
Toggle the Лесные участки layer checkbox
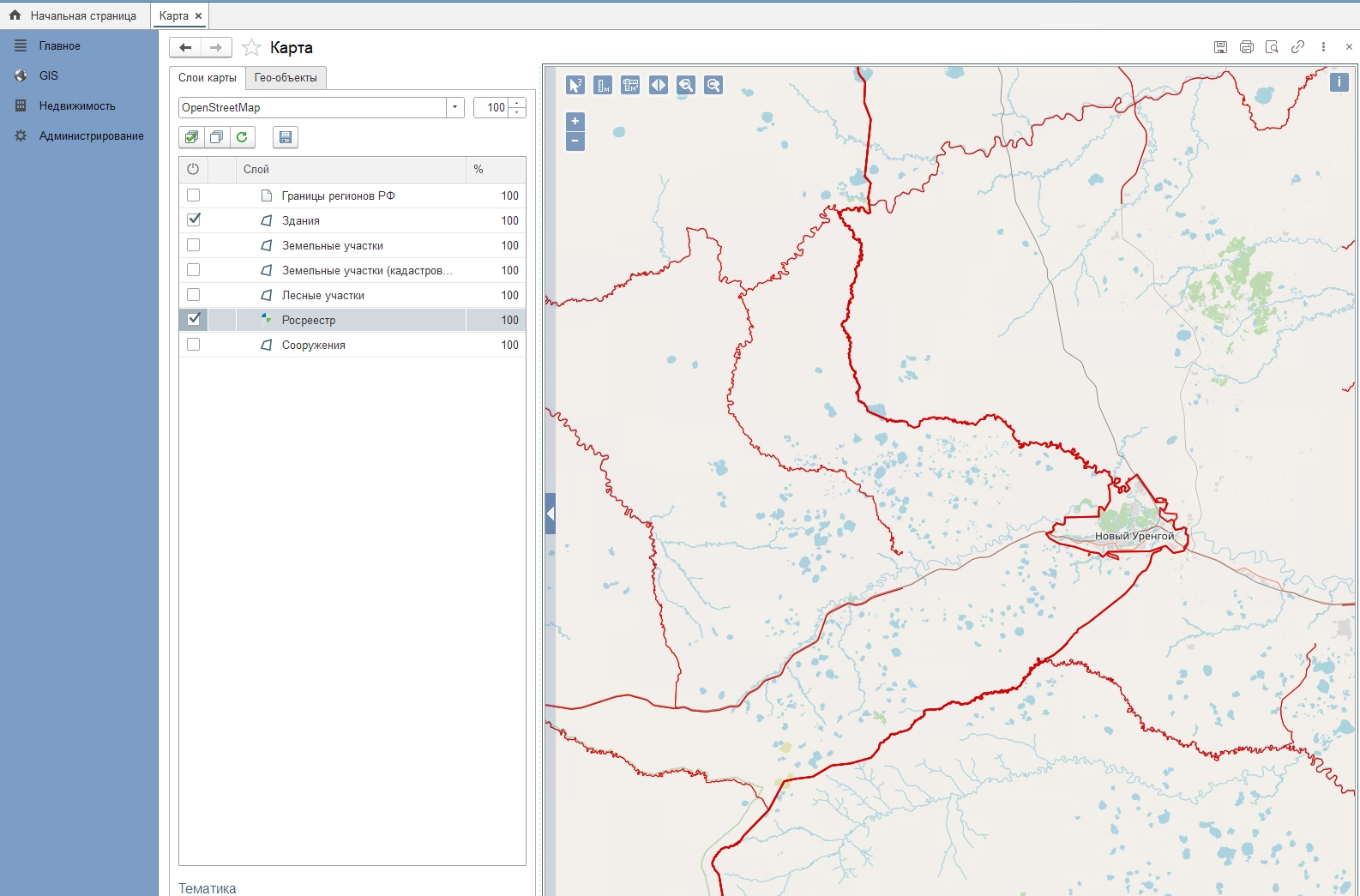[194, 295]
